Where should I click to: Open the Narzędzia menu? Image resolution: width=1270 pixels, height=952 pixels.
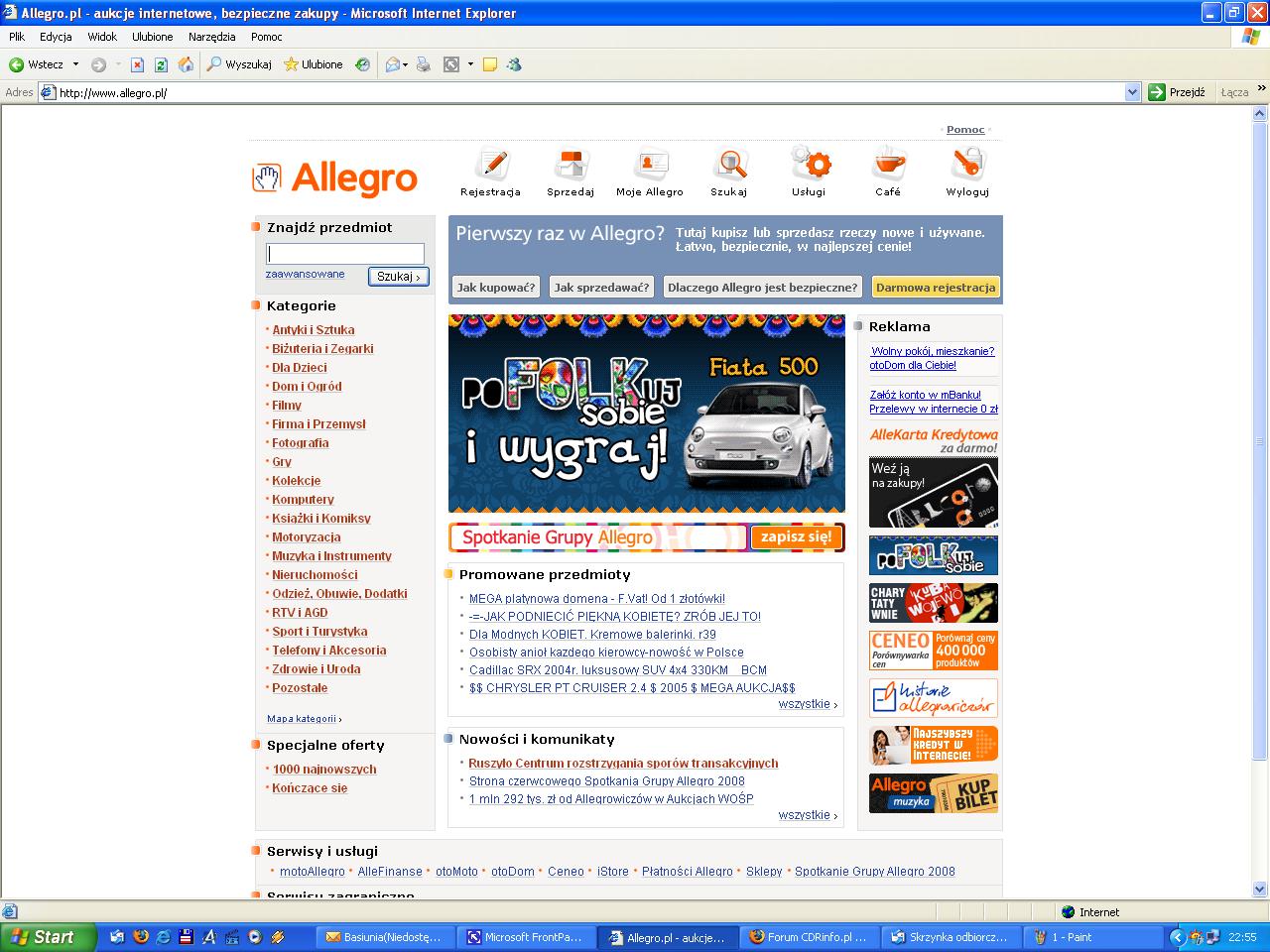pyautogui.click(x=212, y=37)
